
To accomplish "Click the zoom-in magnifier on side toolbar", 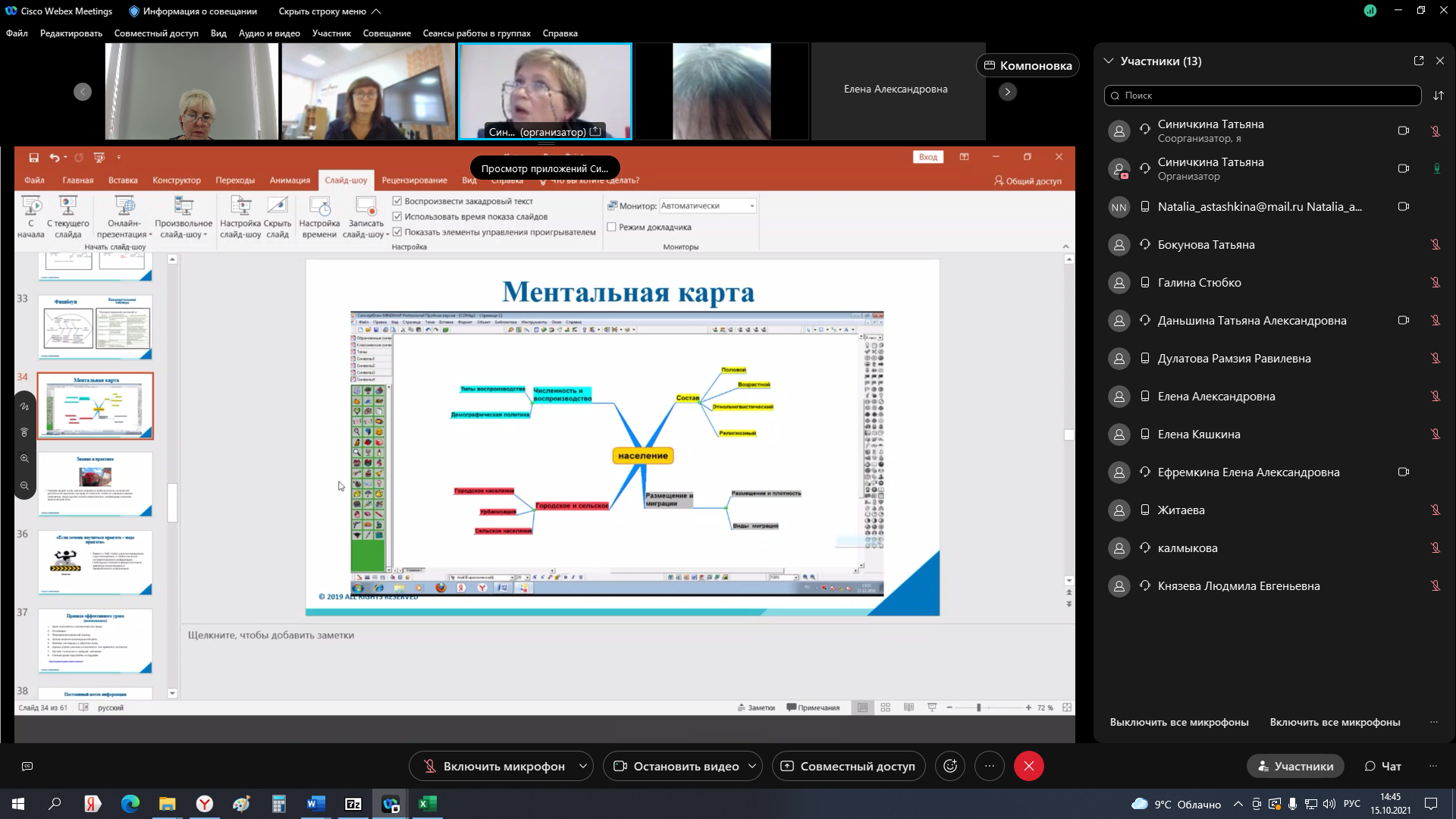I will click(24, 459).
